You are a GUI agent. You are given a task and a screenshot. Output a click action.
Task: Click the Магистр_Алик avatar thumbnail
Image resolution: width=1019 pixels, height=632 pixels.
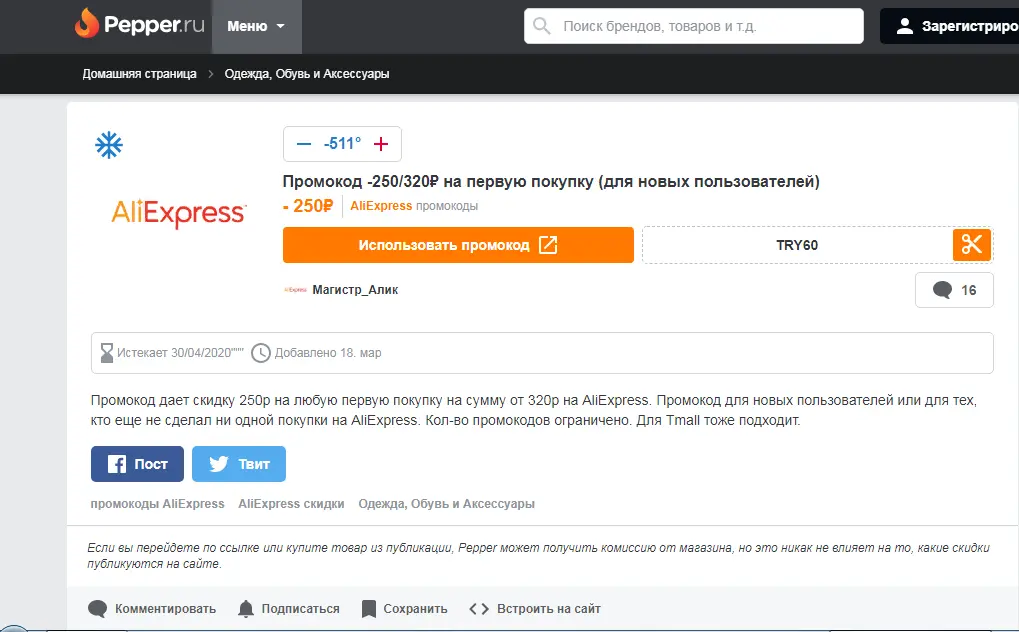pyautogui.click(x=295, y=290)
